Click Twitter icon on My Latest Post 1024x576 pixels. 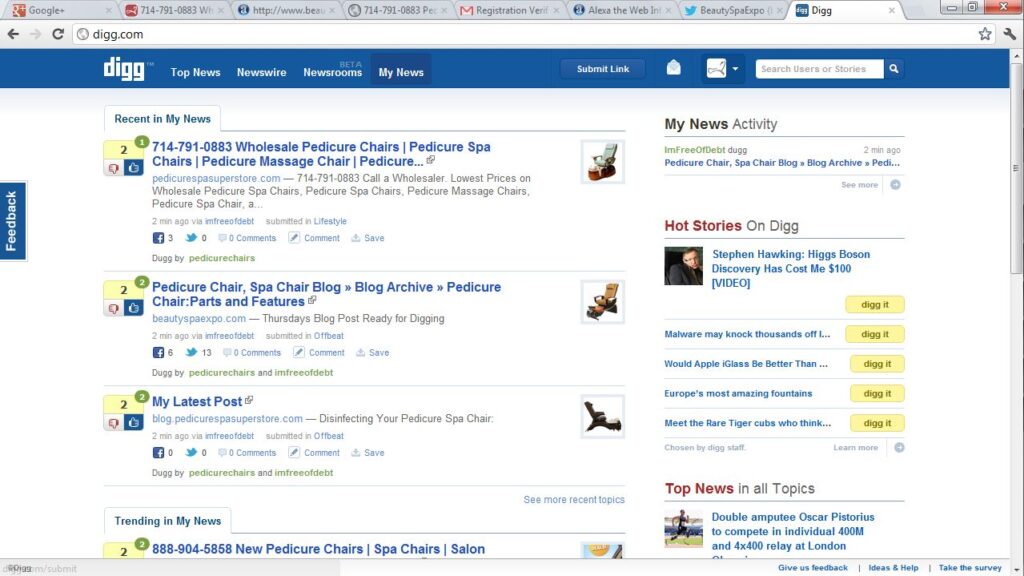click(x=191, y=452)
